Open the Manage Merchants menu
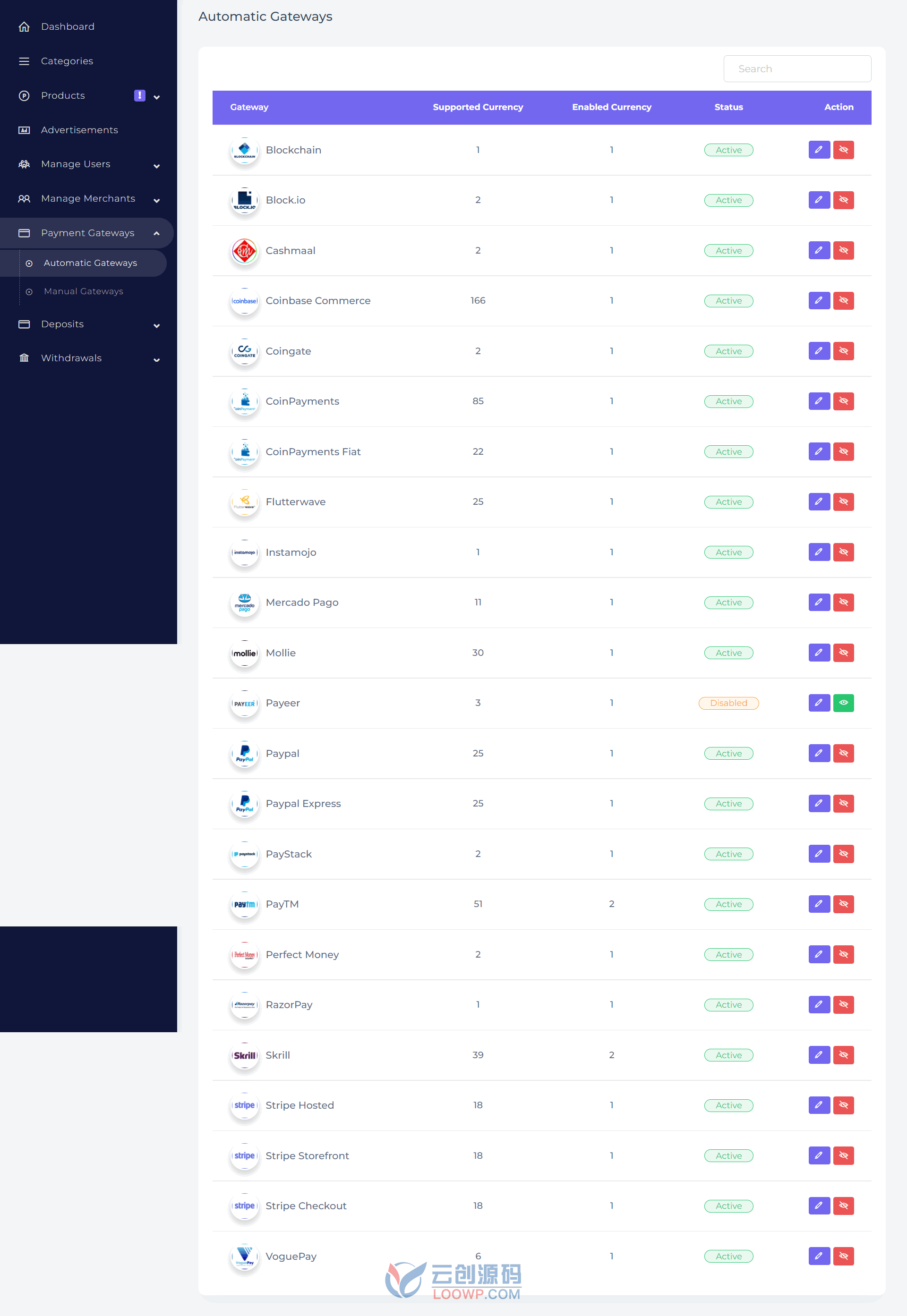 [88, 199]
